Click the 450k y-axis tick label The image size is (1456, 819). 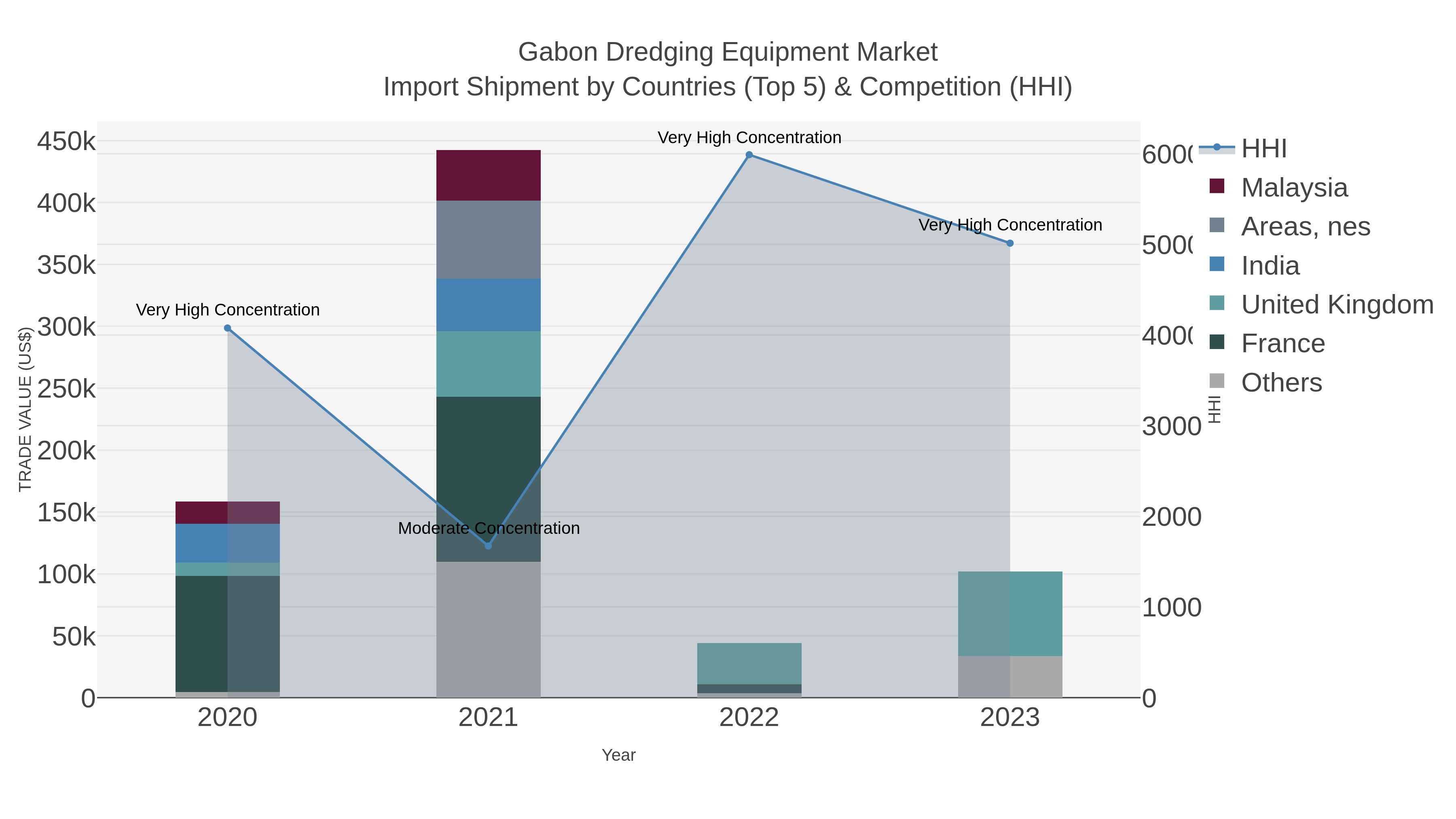(67, 141)
